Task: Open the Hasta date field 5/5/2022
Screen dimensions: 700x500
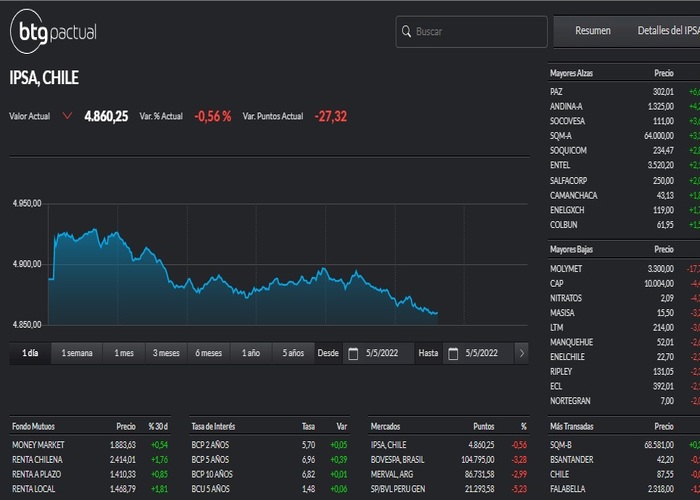Action: pos(478,354)
